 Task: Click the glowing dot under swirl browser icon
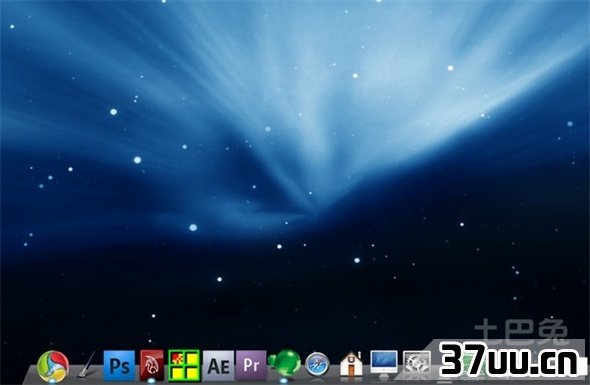[52, 381]
